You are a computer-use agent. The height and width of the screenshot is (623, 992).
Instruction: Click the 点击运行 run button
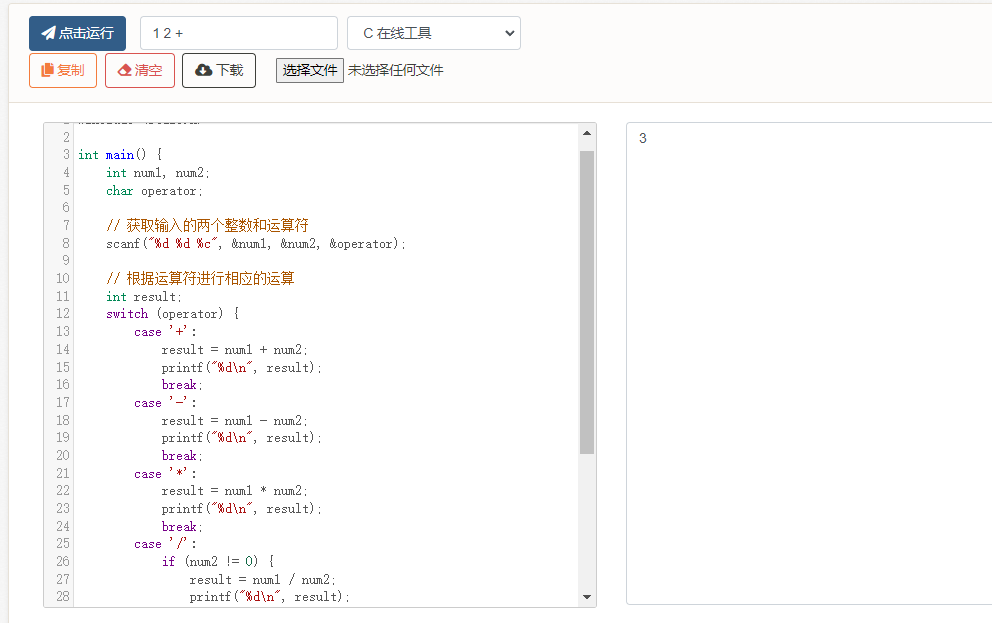[x=77, y=33]
